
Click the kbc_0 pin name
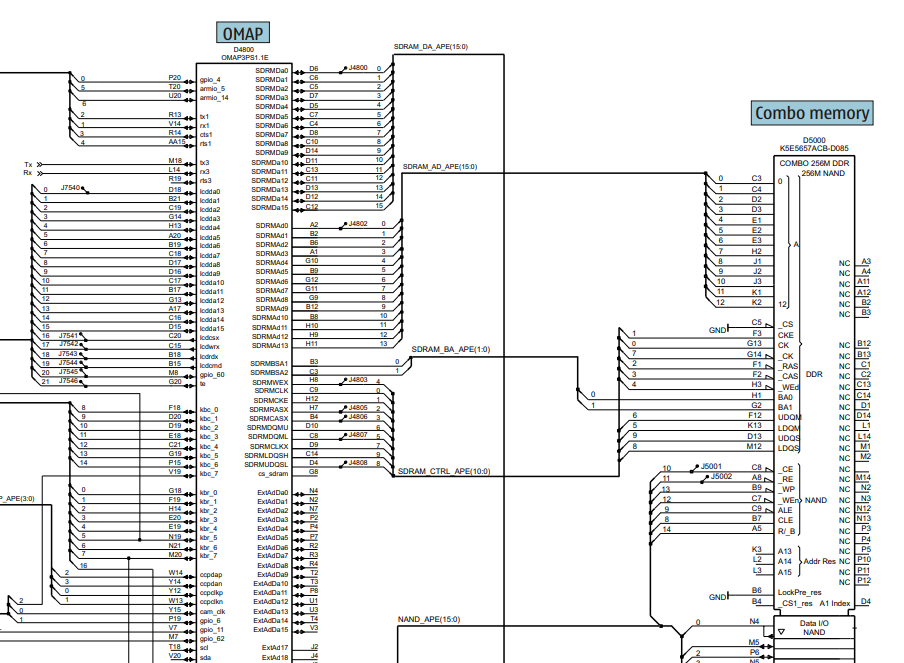coord(209,409)
